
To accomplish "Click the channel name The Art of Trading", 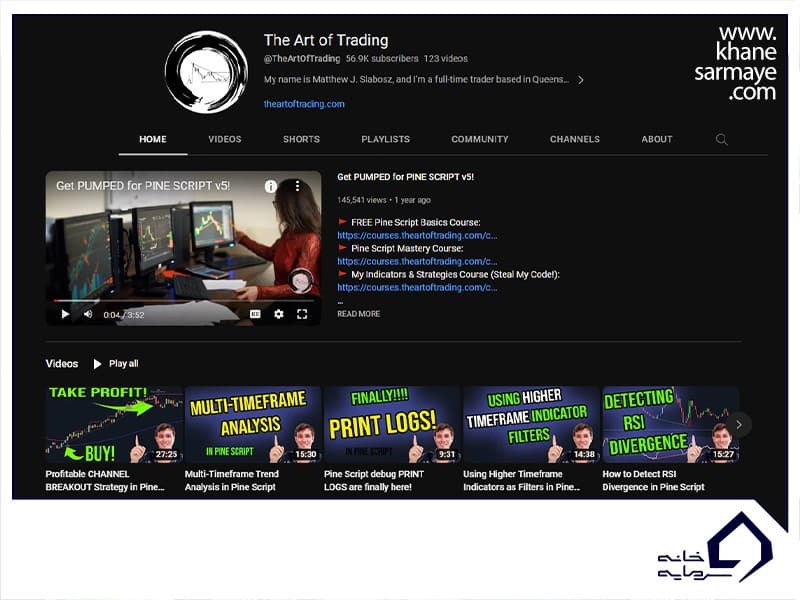I will coord(326,40).
